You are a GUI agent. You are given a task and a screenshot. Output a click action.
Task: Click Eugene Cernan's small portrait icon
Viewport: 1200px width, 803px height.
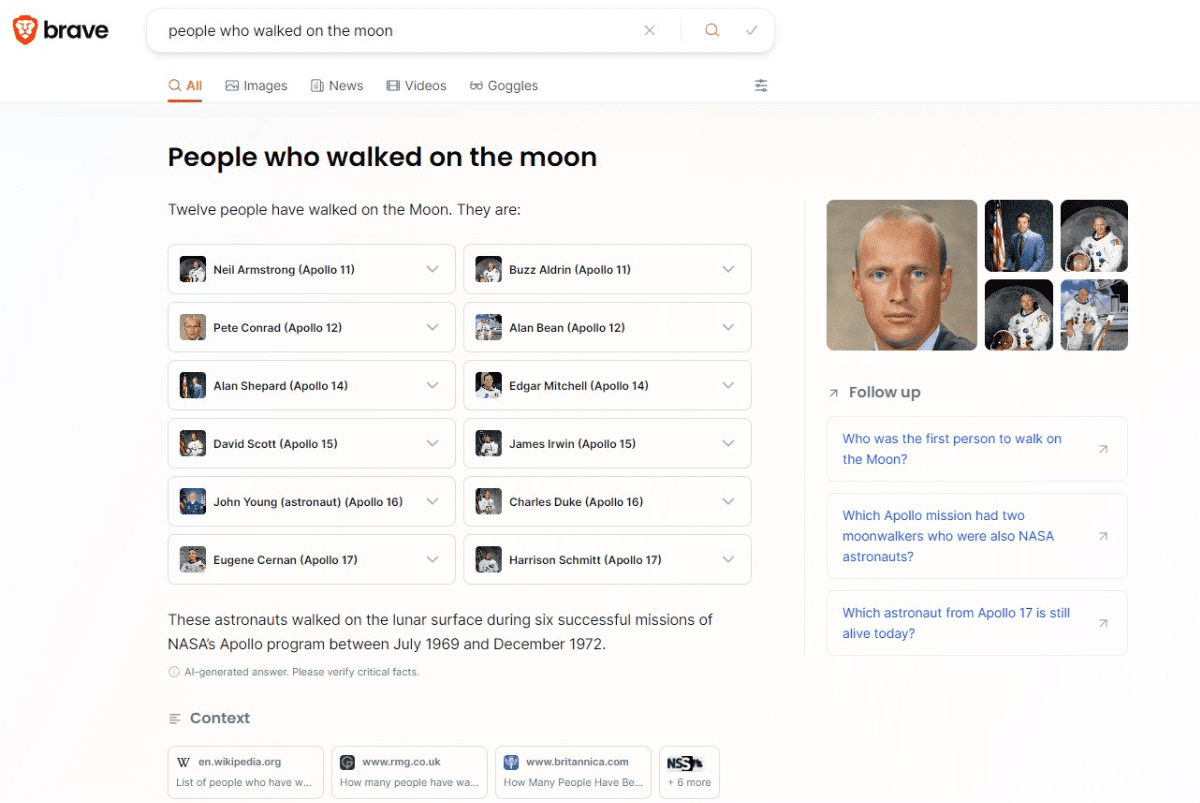pyautogui.click(x=193, y=559)
